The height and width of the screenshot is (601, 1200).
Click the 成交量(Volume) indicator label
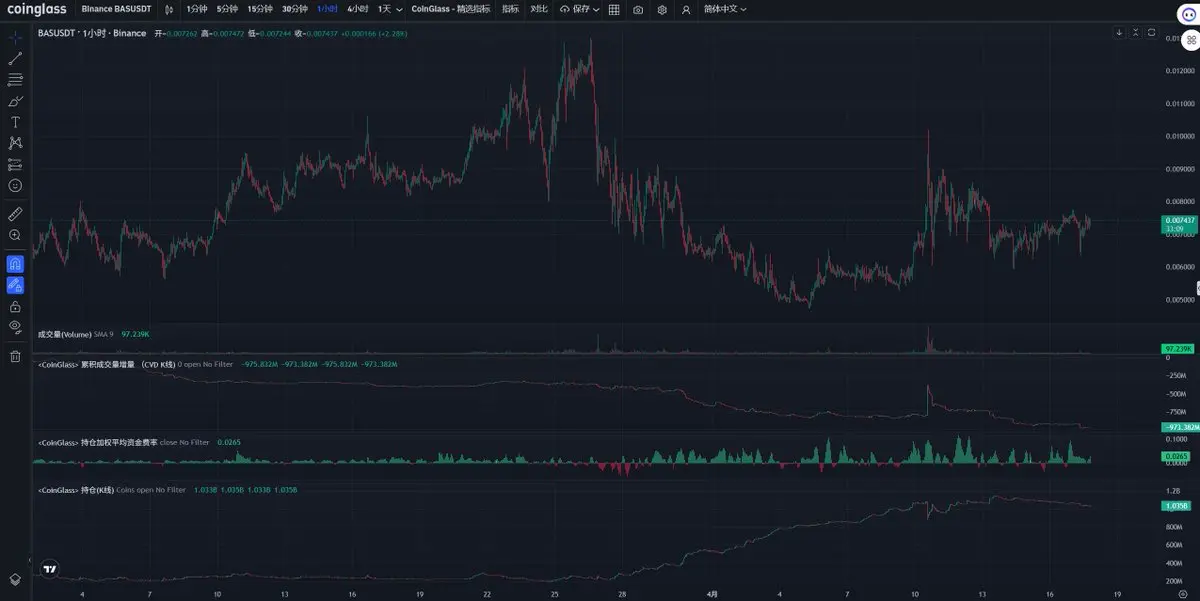[x=66, y=334]
